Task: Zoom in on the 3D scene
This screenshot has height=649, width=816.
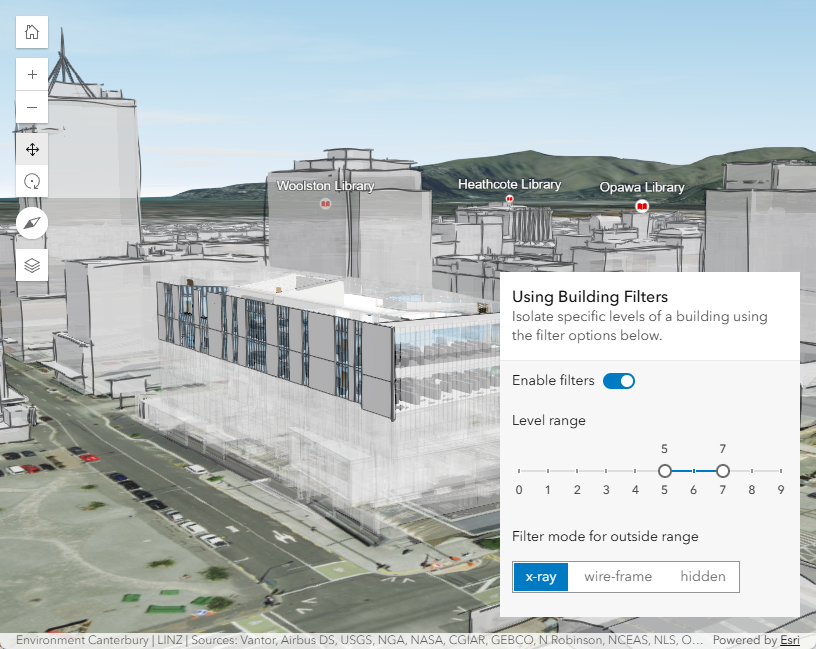Action: coord(32,75)
